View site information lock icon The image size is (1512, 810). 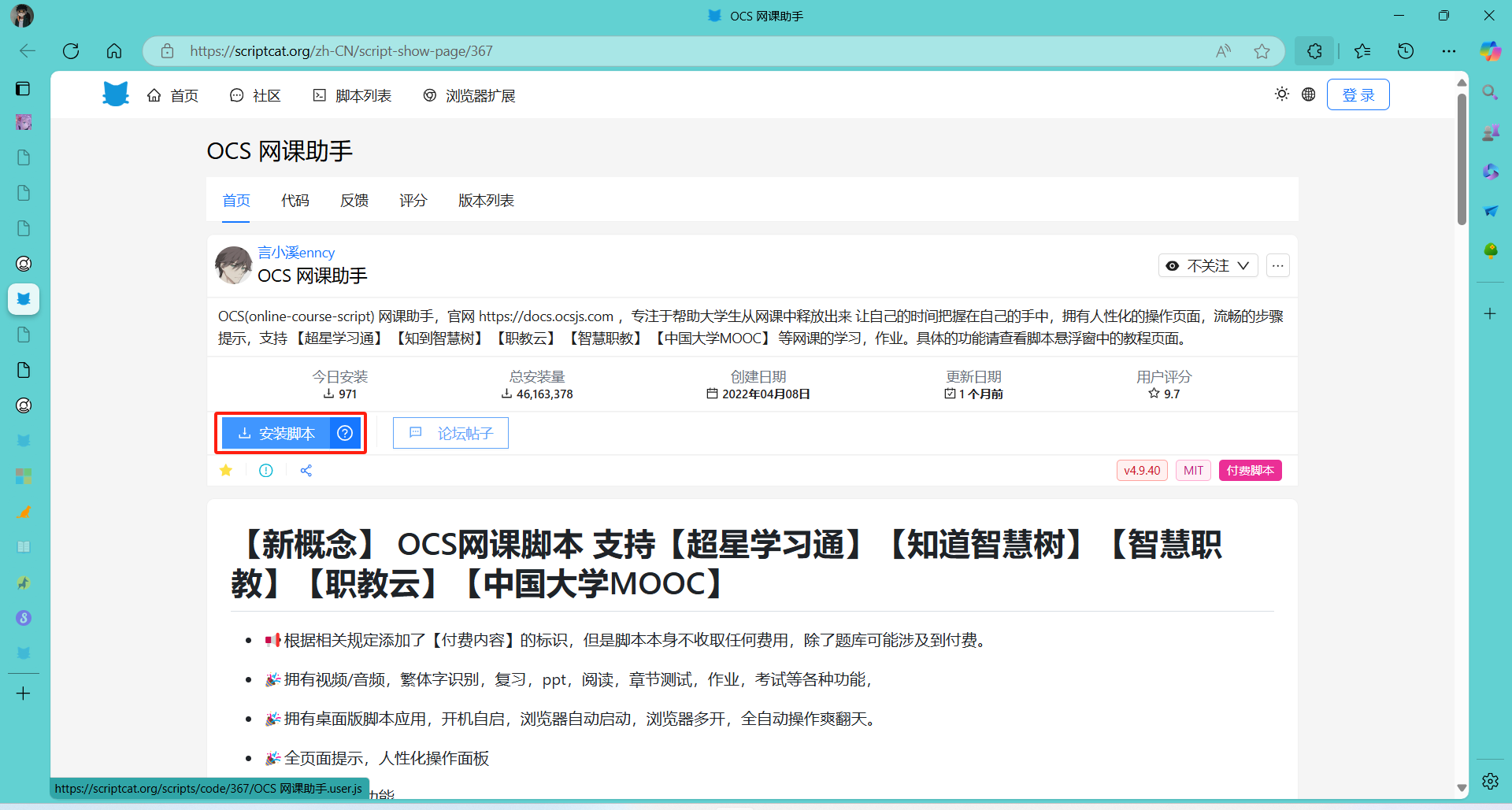tap(167, 51)
